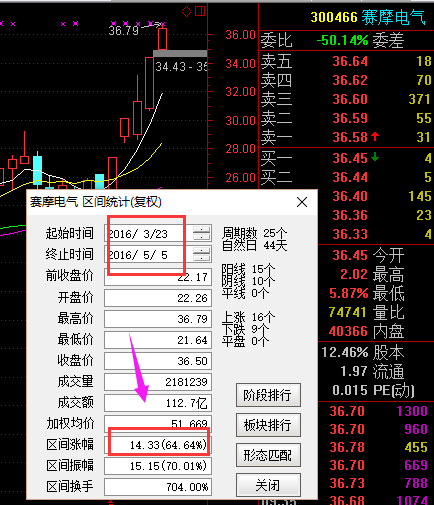The height and width of the screenshot is (505, 434).
Task: Click the 终止时间 date field
Action: tap(148, 255)
